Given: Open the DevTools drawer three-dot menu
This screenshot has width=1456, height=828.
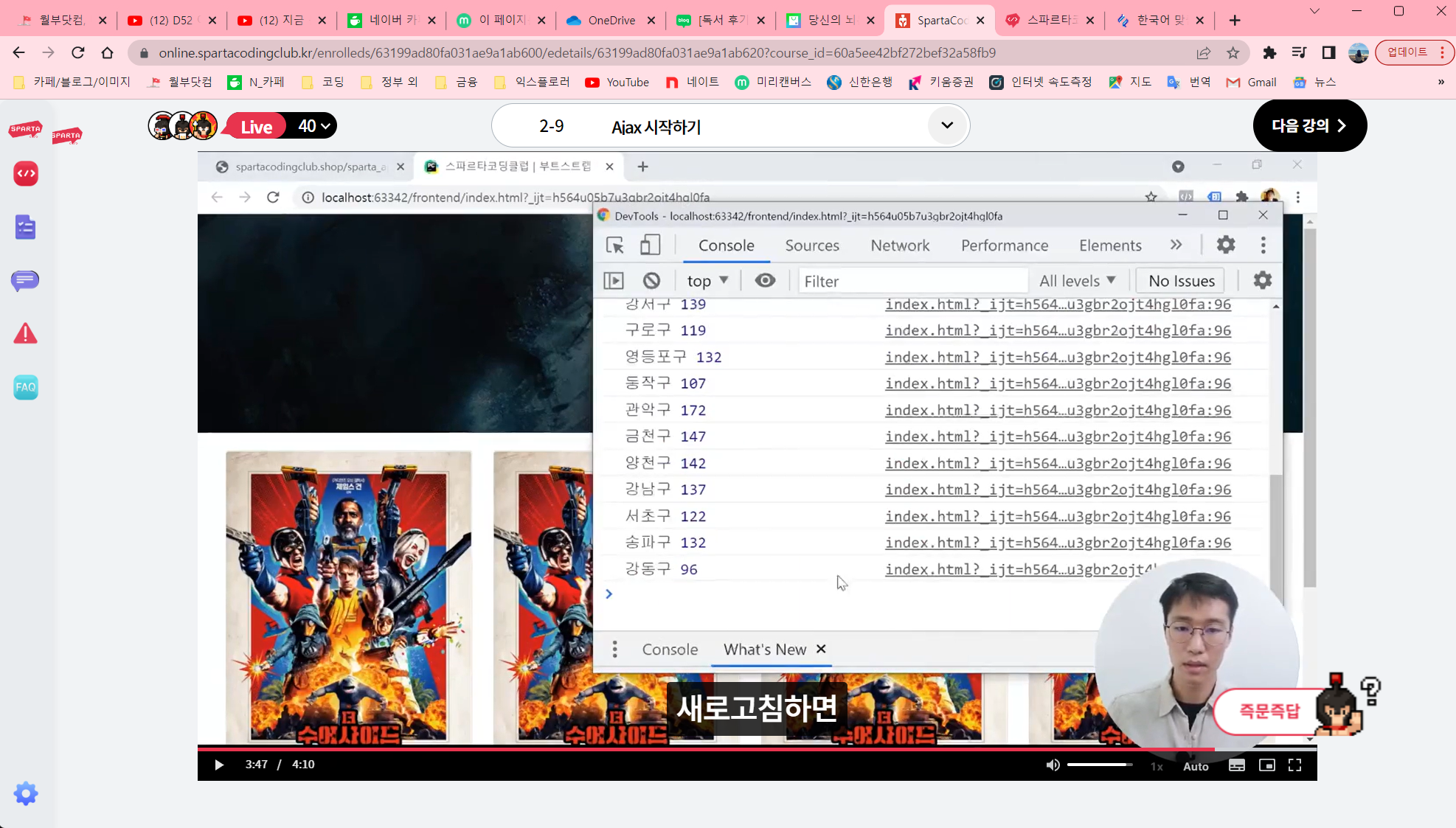Looking at the screenshot, I should tap(614, 650).
